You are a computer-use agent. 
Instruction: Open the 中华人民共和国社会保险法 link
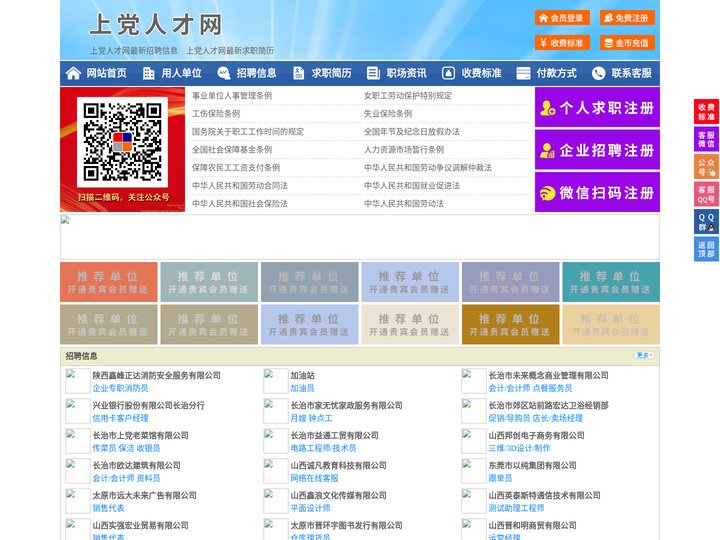(240, 203)
